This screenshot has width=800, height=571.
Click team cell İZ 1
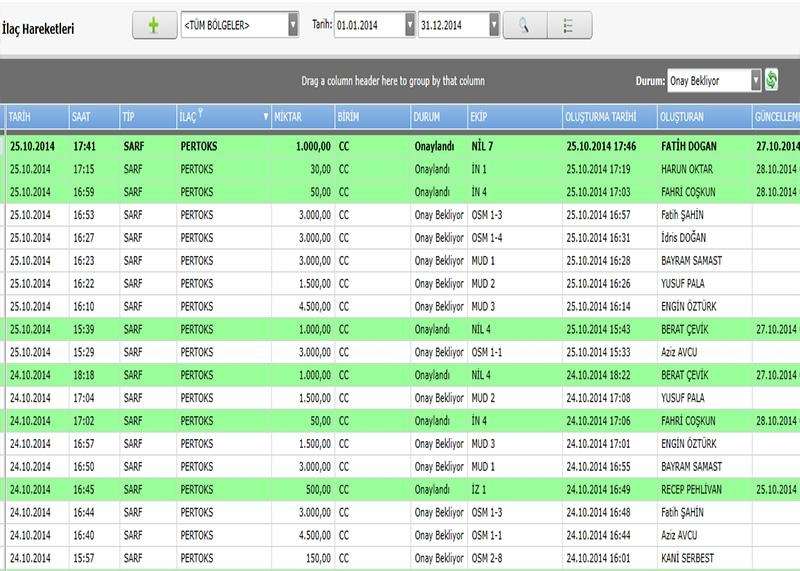479,490
